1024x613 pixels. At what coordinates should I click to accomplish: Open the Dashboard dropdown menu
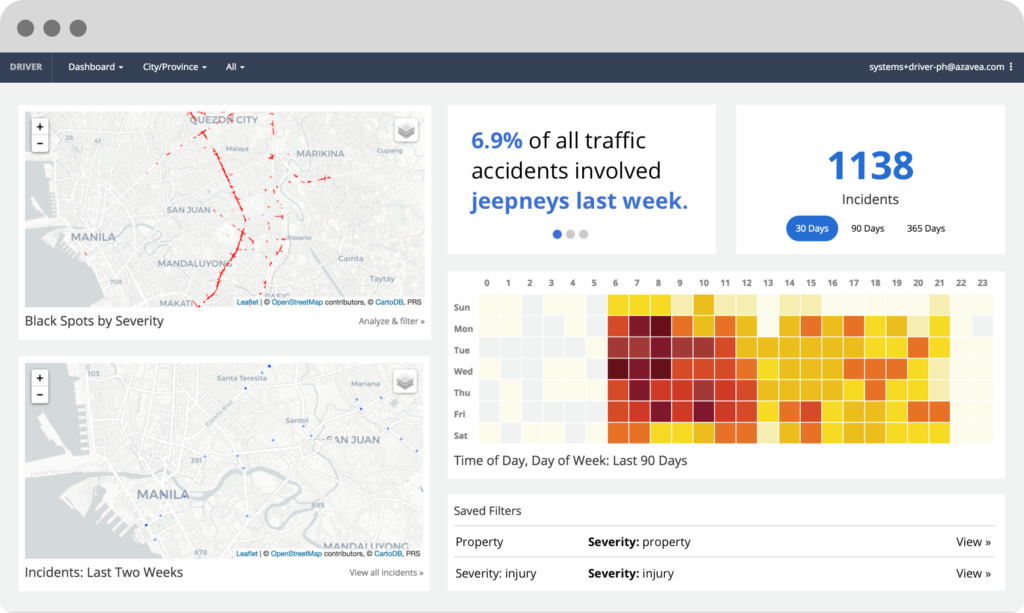[95, 67]
